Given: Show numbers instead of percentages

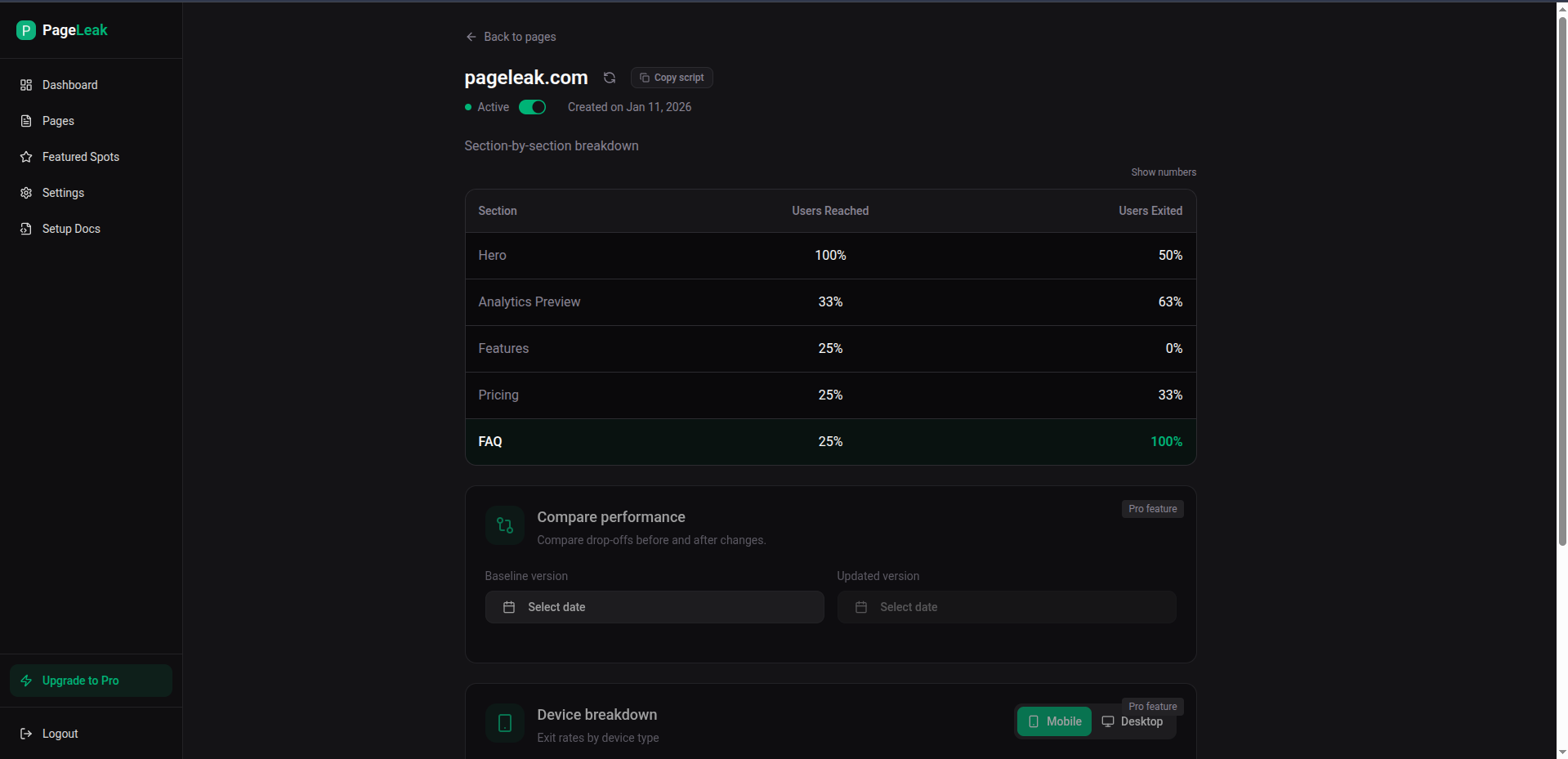Looking at the screenshot, I should point(1163,172).
